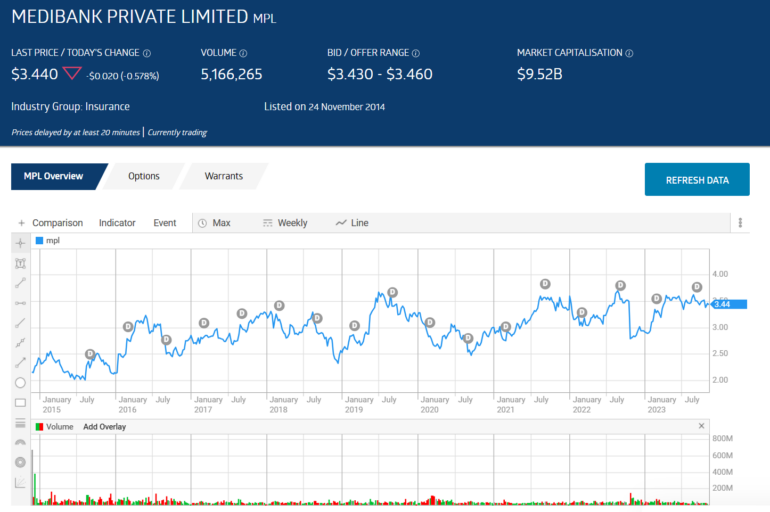Click the Volume panel label
The height and width of the screenshot is (512, 770).
pyautogui.click(x=59, y=427)
